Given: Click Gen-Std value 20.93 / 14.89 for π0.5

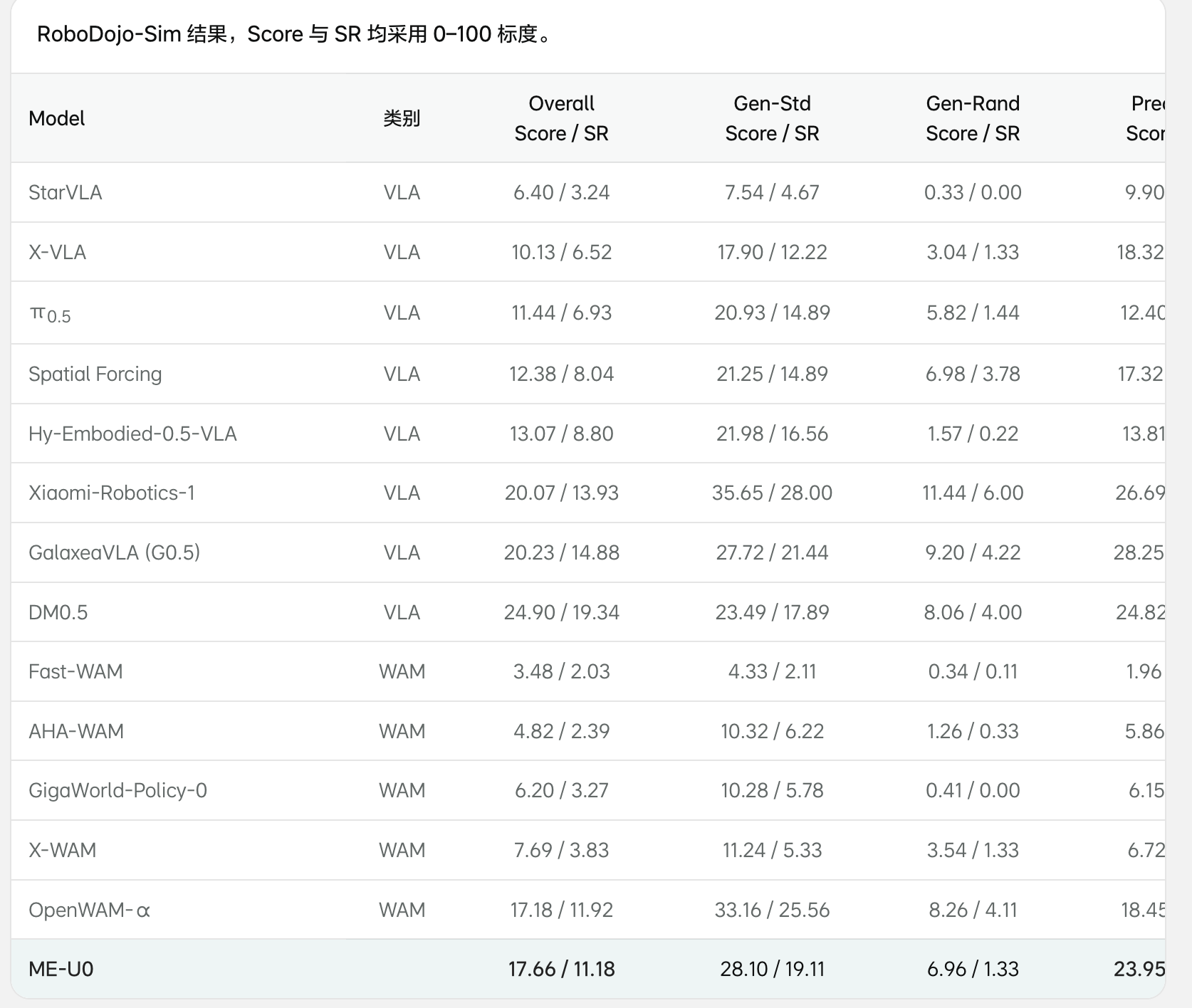Looking at the screenshot, I should click(x=772, y=313).
